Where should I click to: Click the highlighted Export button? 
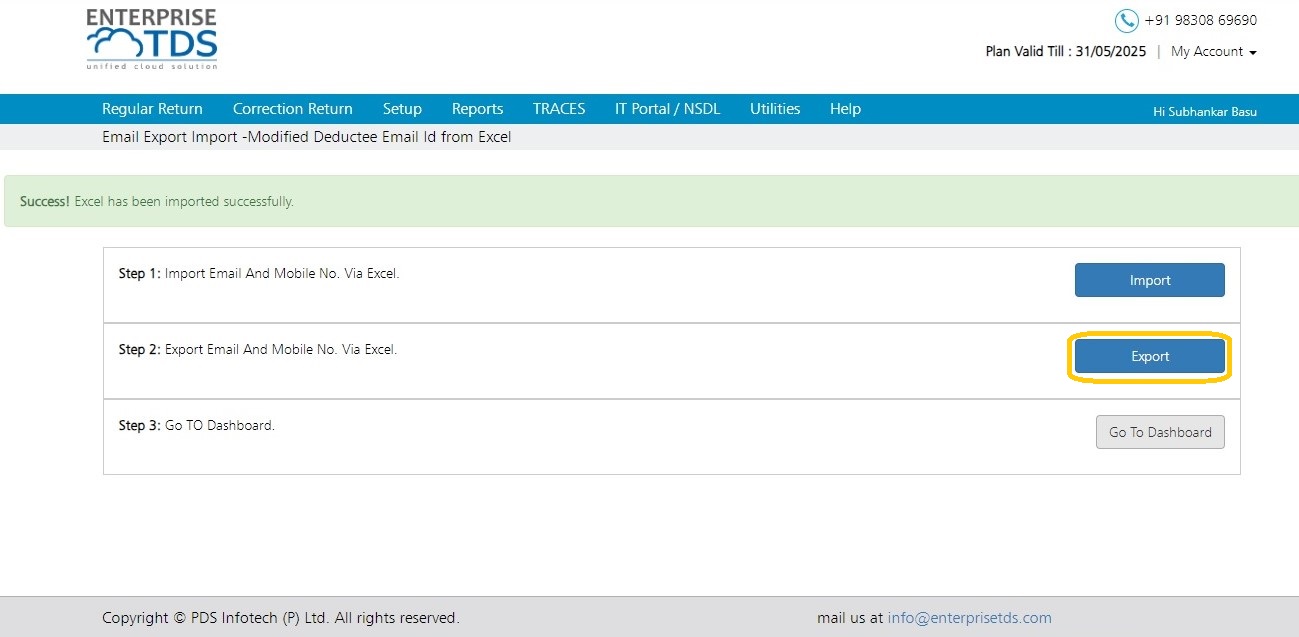pyautogui.click(x=1150, y=356)
